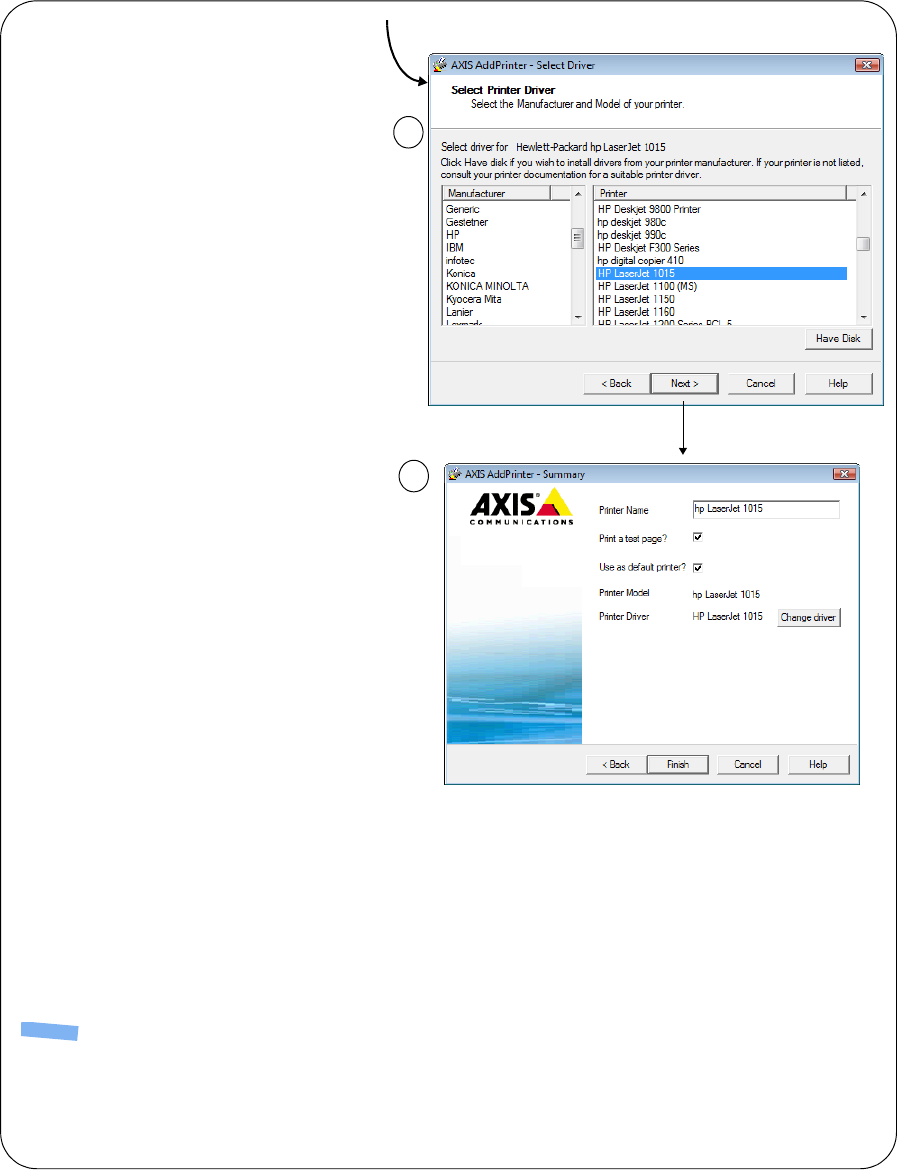Select hp digital copier 410
The image size is (897, 1170).
[x=640, y=260]
